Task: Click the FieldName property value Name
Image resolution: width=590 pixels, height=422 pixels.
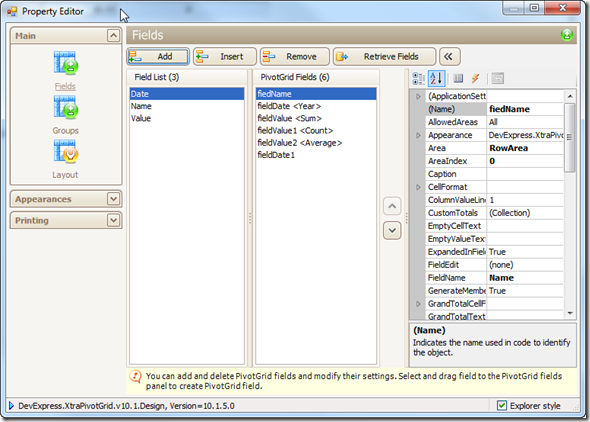Action: [x=525, y=278]
